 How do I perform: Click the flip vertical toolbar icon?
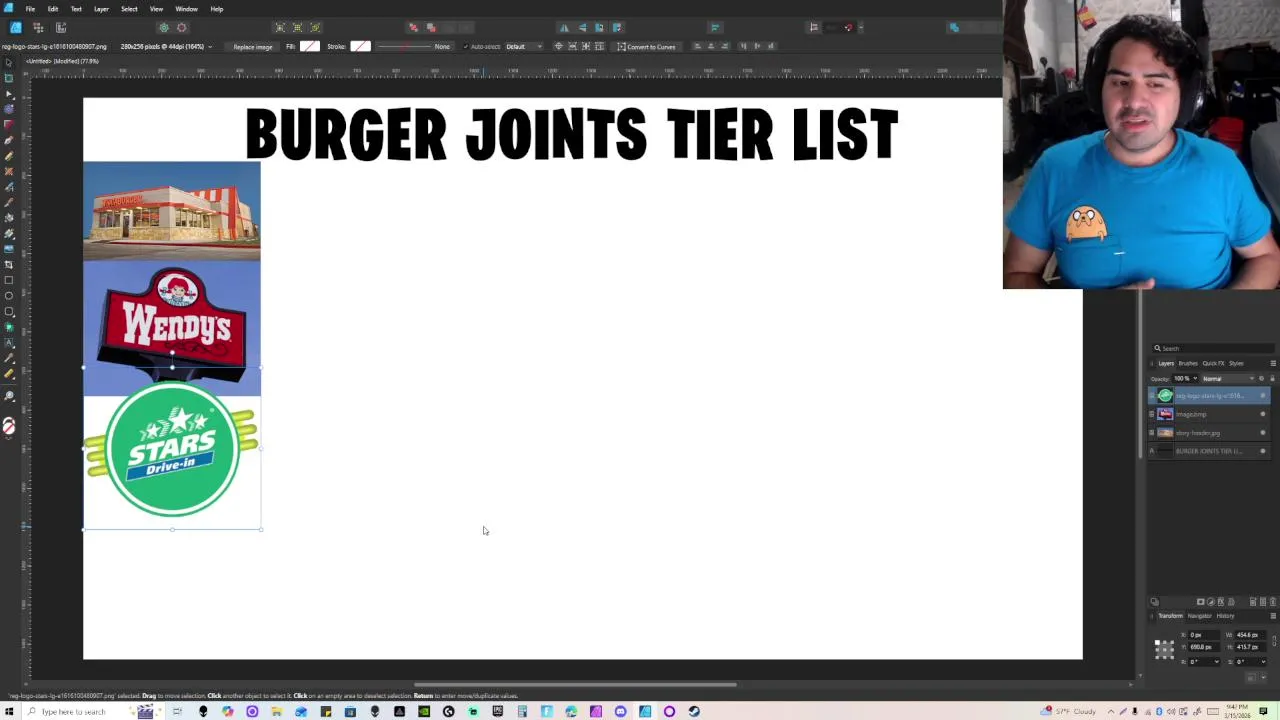[582, 27]
